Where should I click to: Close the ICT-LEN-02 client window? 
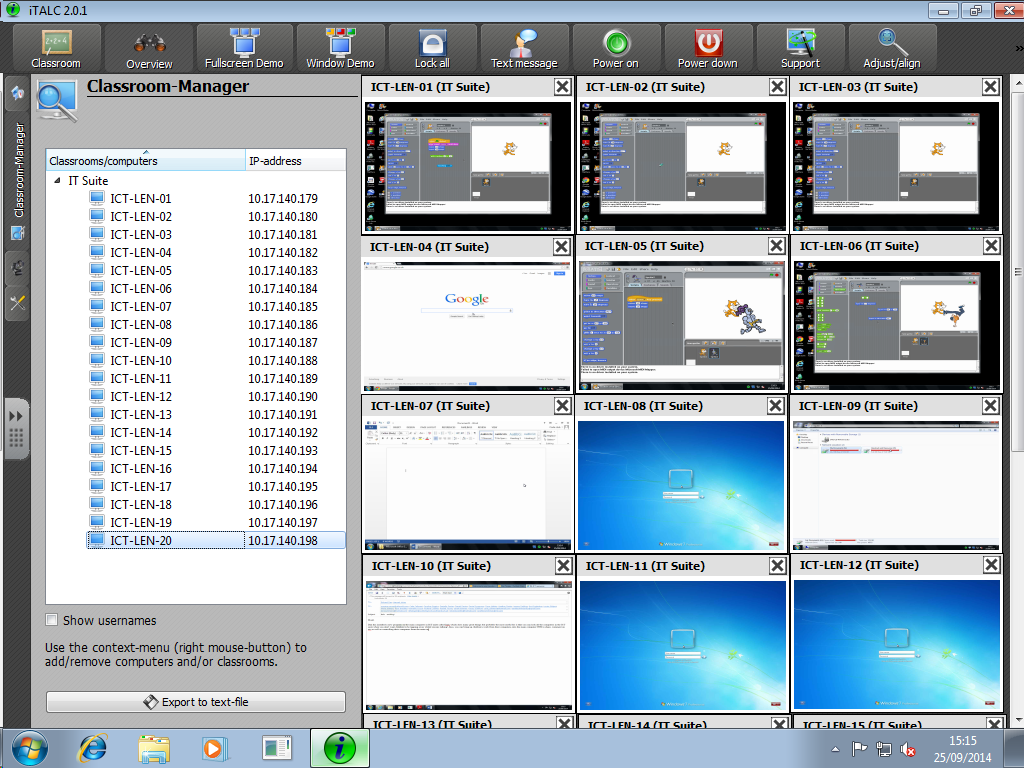pyautogui.click(x=777, y=87)
